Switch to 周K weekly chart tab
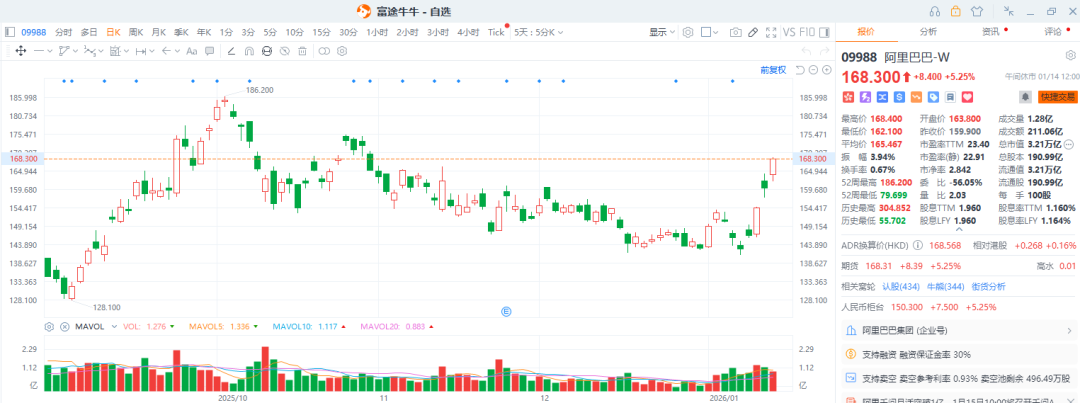The image size is (1080, 403). [136, 32]
